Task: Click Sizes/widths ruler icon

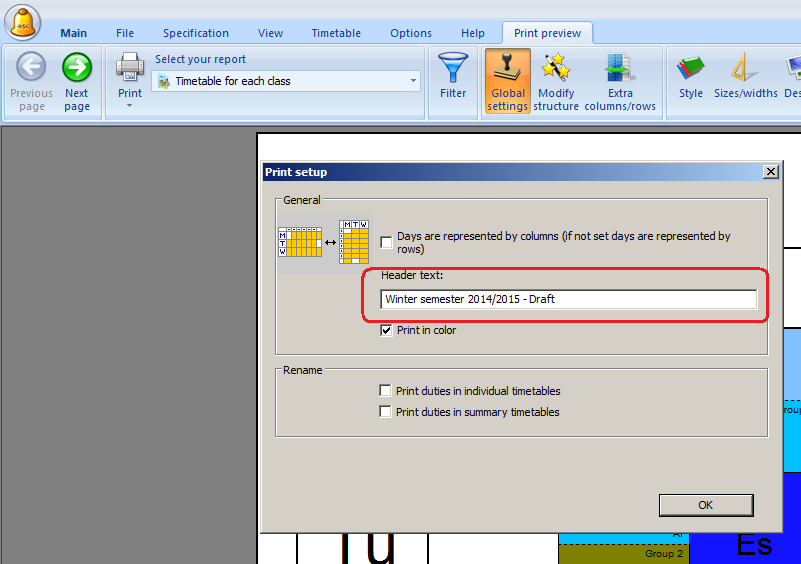Action: click(x=745, y=68)
